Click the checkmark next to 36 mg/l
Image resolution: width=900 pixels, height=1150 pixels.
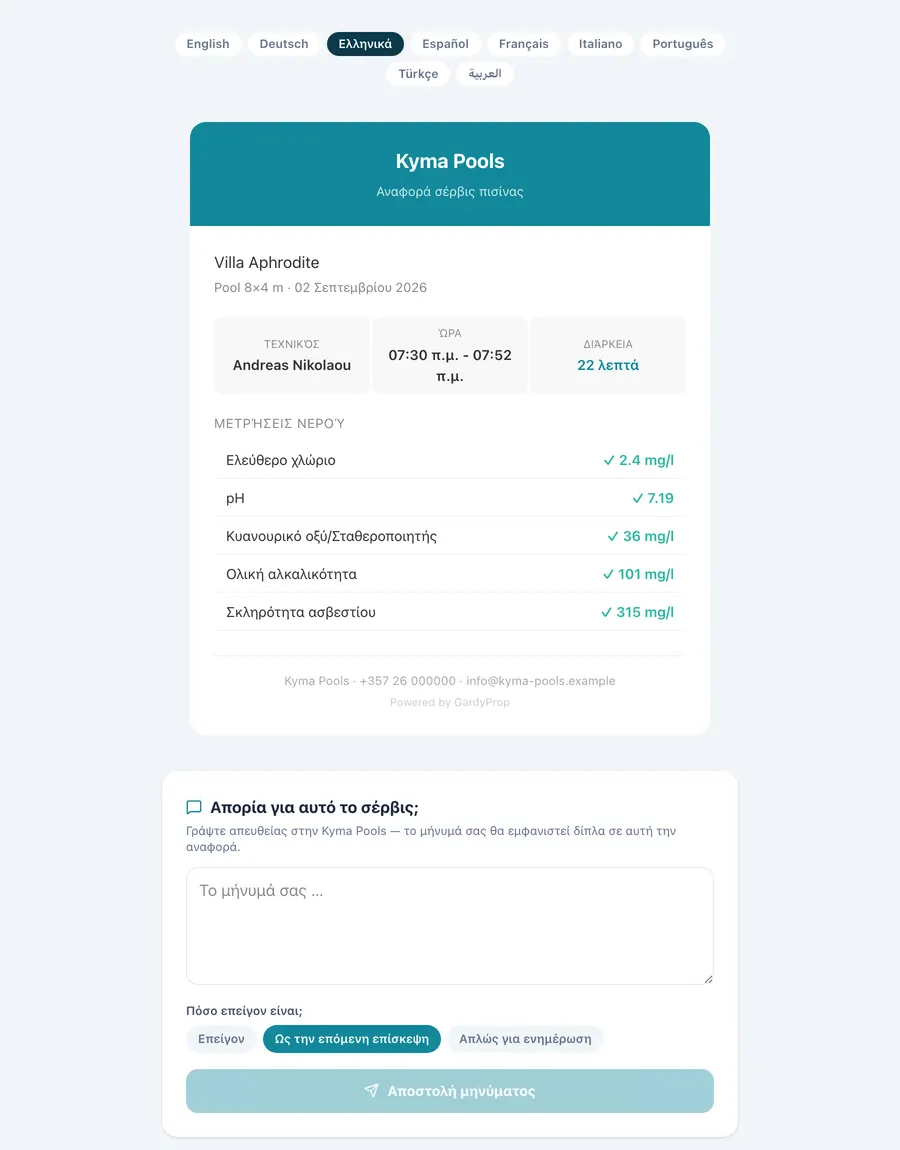click(612, 537)
